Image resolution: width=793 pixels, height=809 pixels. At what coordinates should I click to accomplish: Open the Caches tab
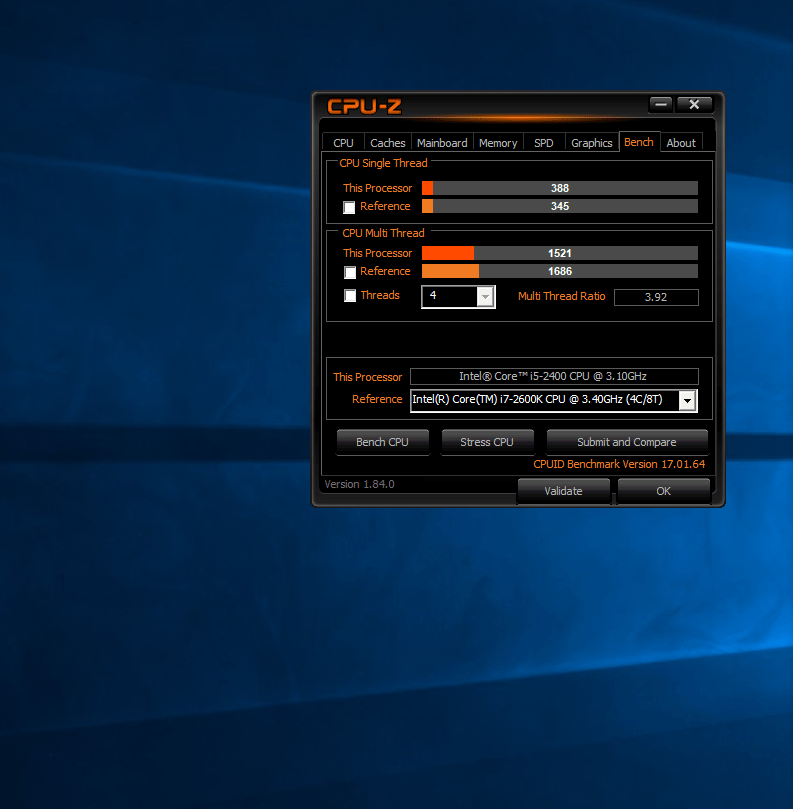(387, 143)
